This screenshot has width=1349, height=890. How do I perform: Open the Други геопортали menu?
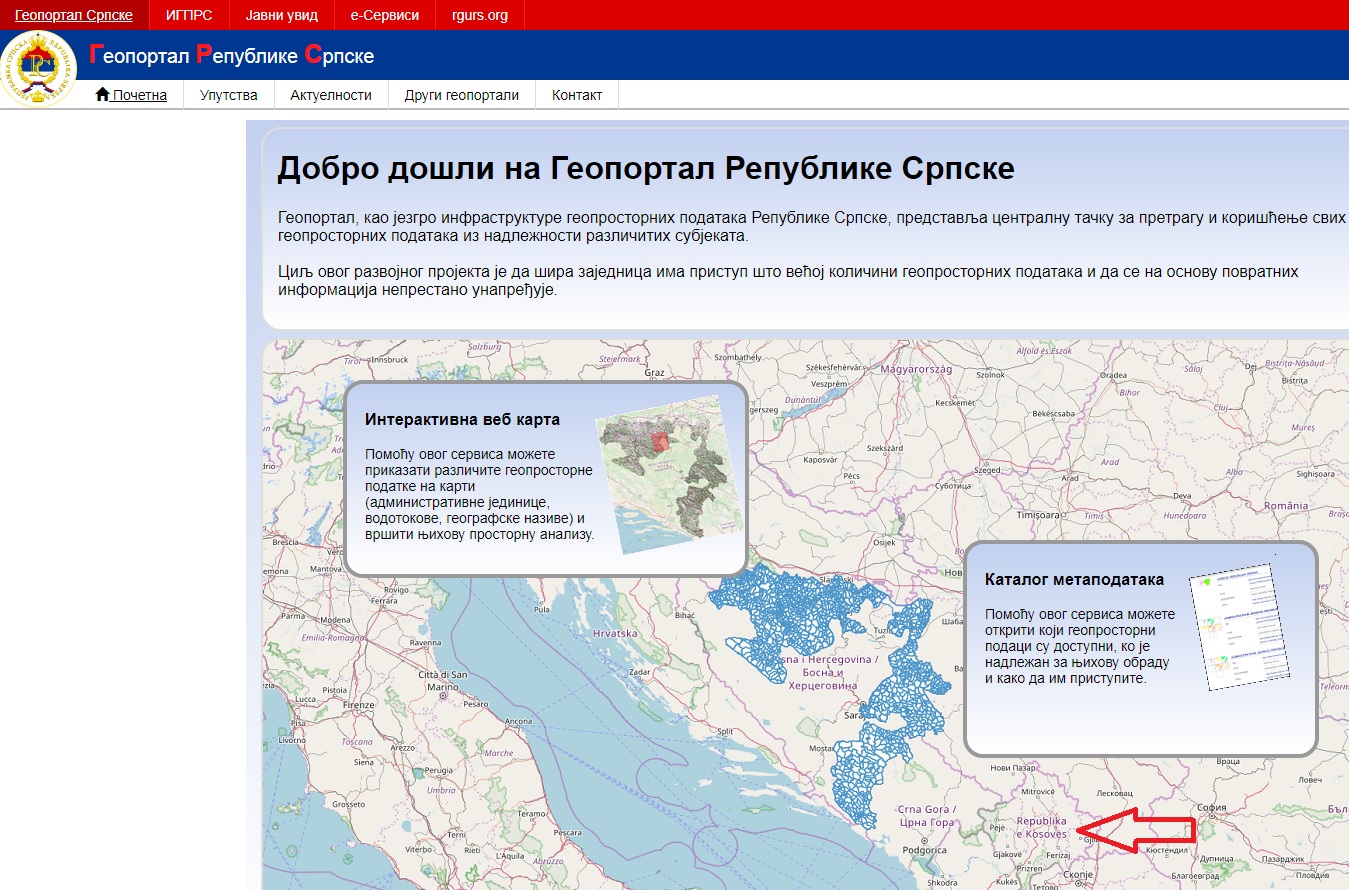coord(462,95)
